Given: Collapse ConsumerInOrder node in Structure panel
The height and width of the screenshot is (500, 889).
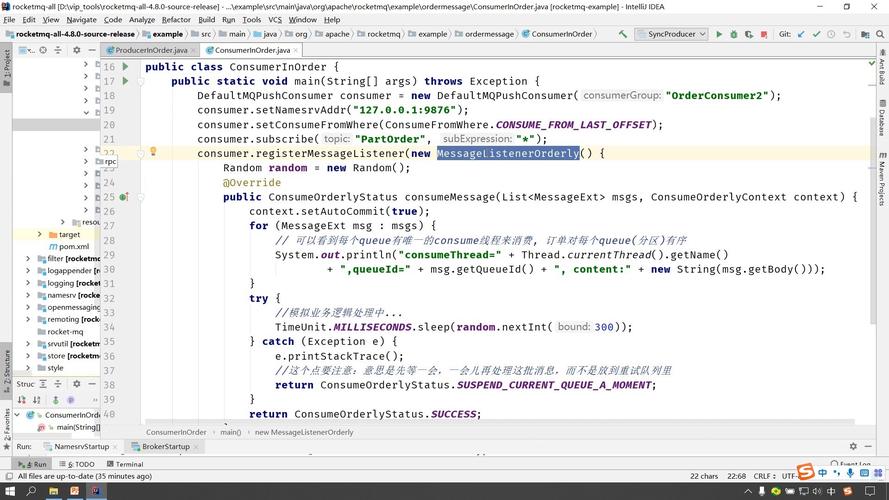Looking at the screenshot, I should point(17,415).
